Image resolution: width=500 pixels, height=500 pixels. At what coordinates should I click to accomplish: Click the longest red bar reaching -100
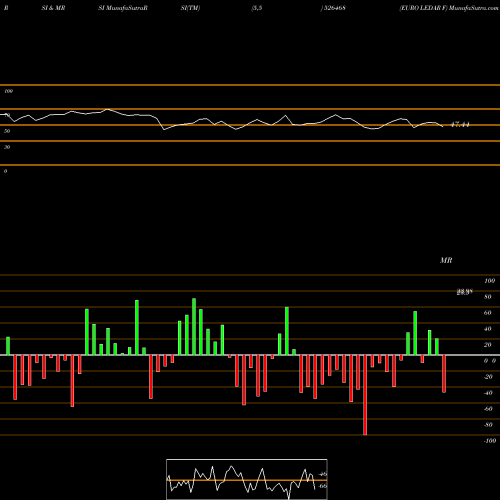click(x=365, y=395)
